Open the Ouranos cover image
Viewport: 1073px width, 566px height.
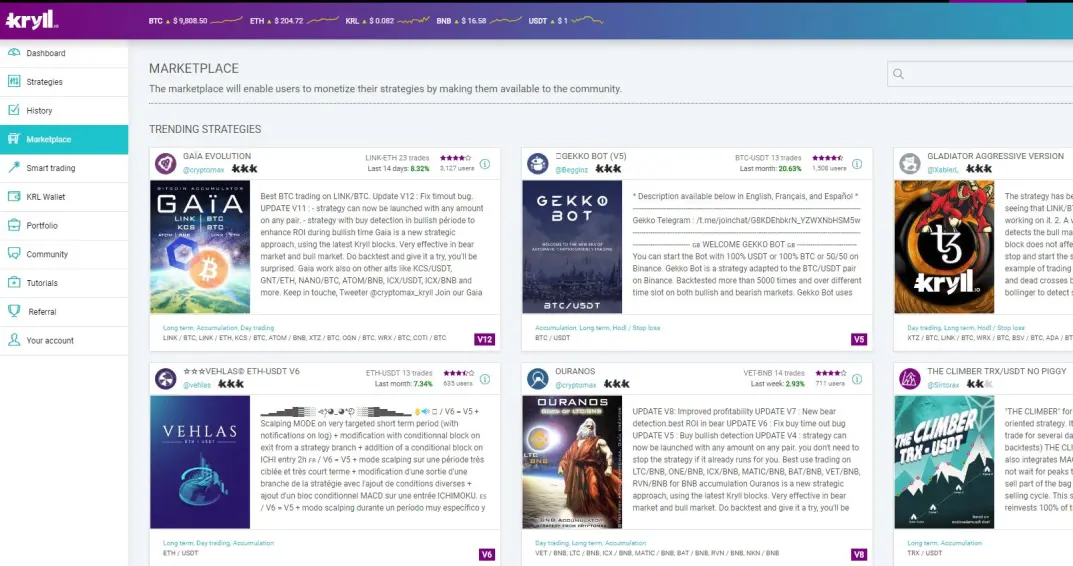coord(572,462)
